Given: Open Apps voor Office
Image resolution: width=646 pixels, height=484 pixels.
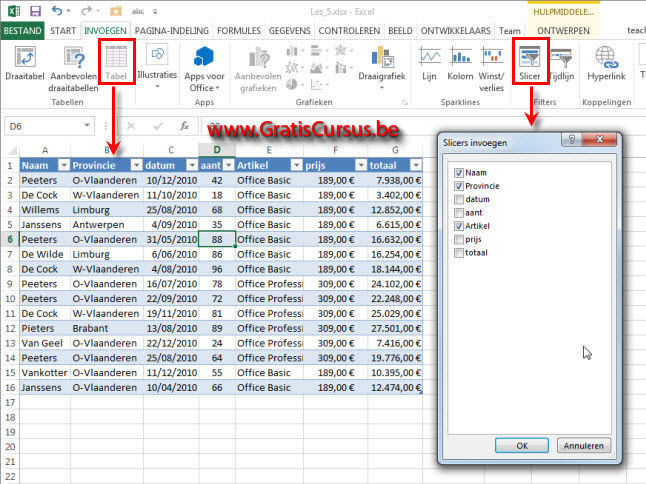Looking at the screenshot, I should tap(204, 68).
